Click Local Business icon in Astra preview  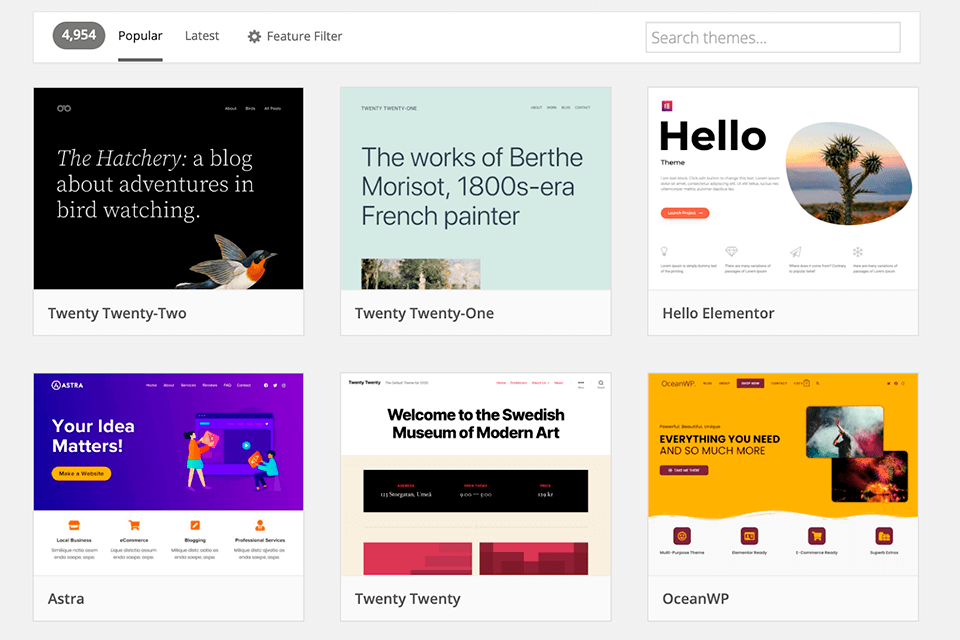74,525
